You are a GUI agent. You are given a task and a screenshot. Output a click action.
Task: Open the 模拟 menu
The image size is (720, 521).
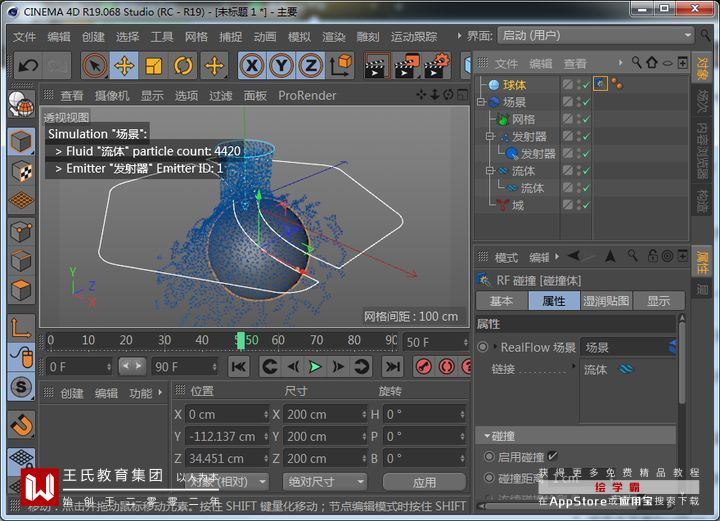(299, 36)
